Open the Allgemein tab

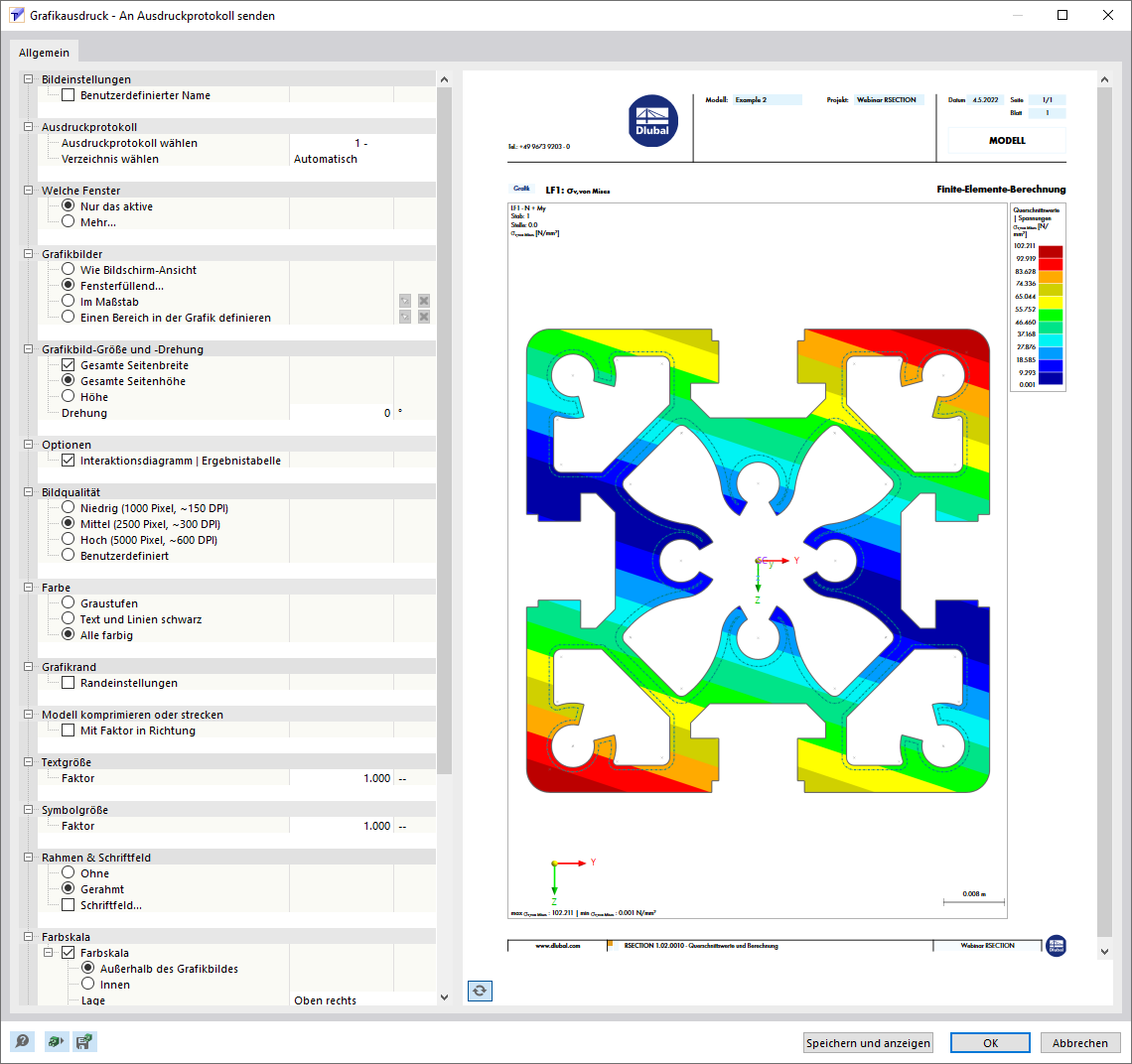pos(44,53)
